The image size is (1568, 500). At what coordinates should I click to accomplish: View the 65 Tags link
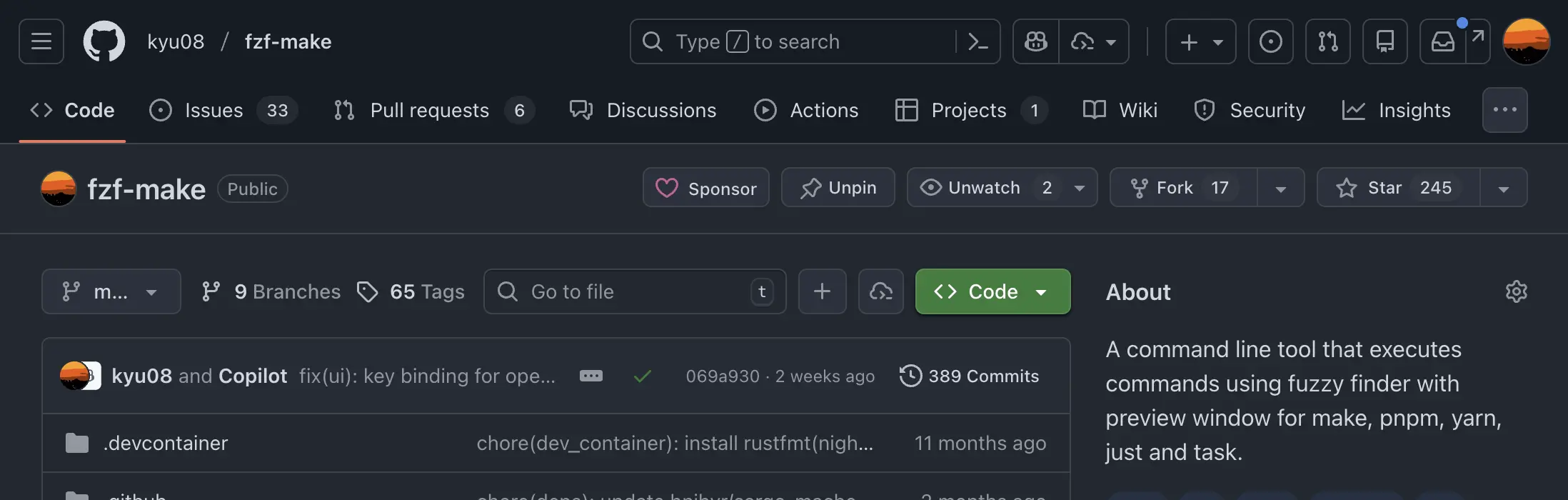(411, 291)
